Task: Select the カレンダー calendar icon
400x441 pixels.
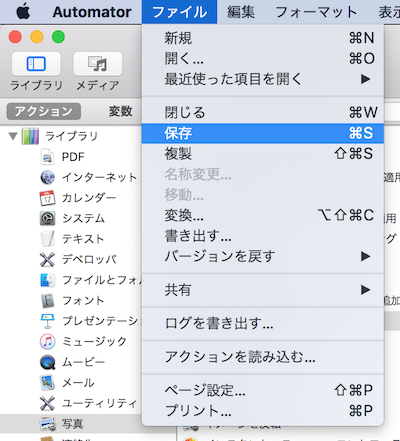Action: click(x=47, y=198)
